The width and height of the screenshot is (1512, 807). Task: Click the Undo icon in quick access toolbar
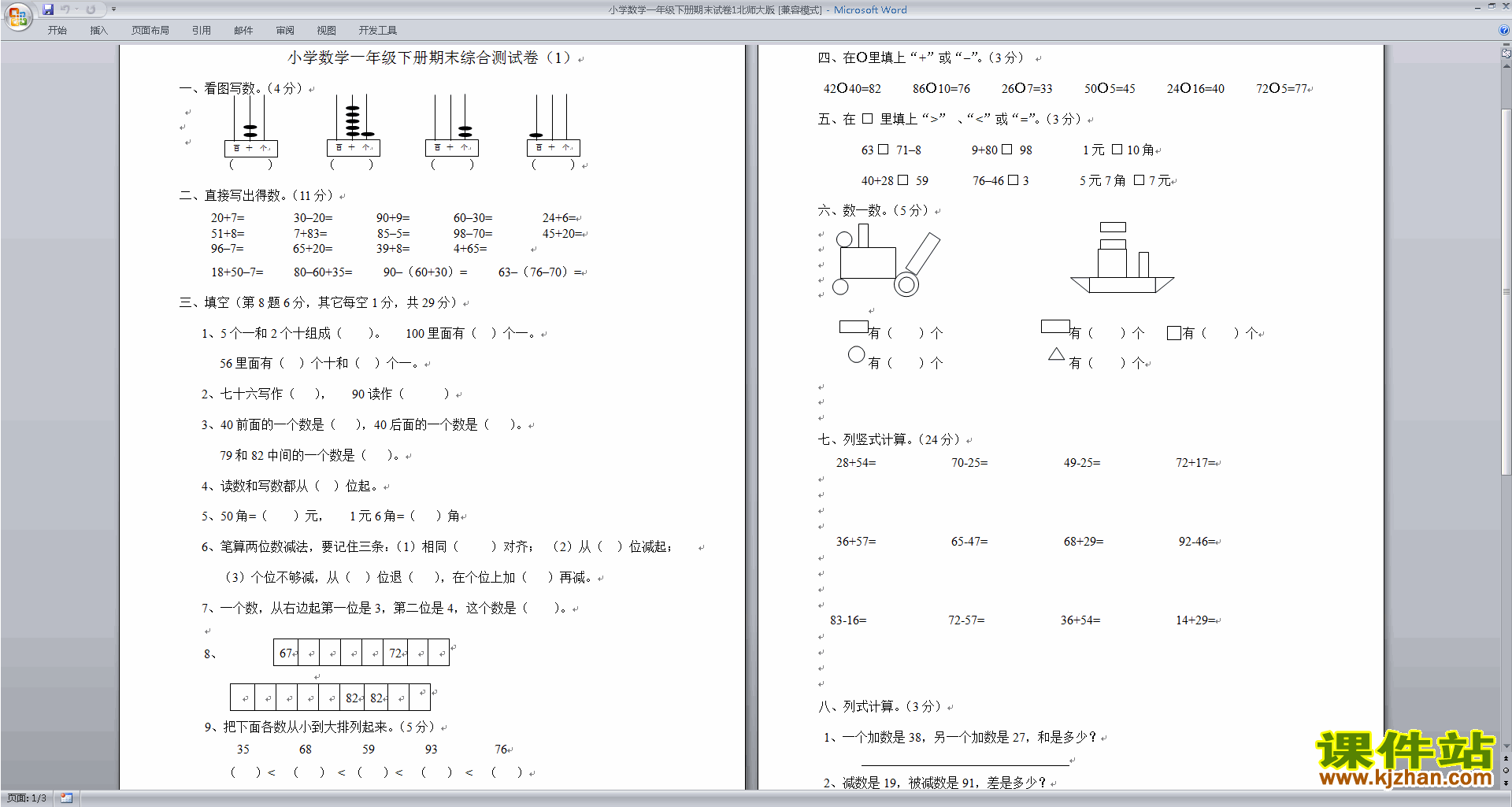[65, 9]
